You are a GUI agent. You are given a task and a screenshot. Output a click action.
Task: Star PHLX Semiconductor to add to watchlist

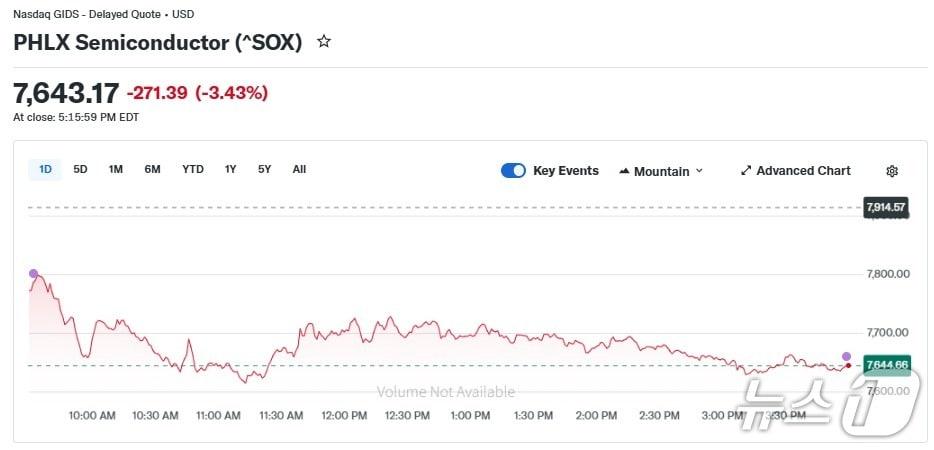coord(323,42)
